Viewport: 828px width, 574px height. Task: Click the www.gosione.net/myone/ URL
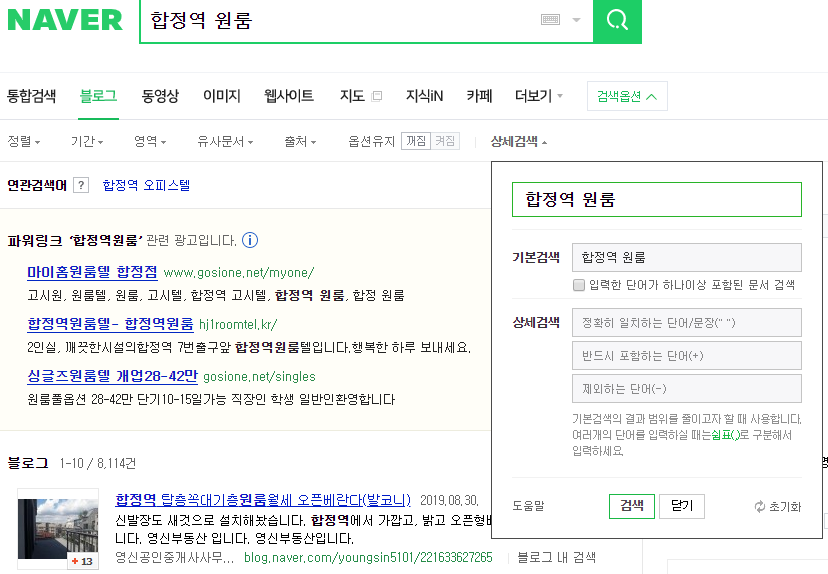pyautogui.click(x=239, y=272)
